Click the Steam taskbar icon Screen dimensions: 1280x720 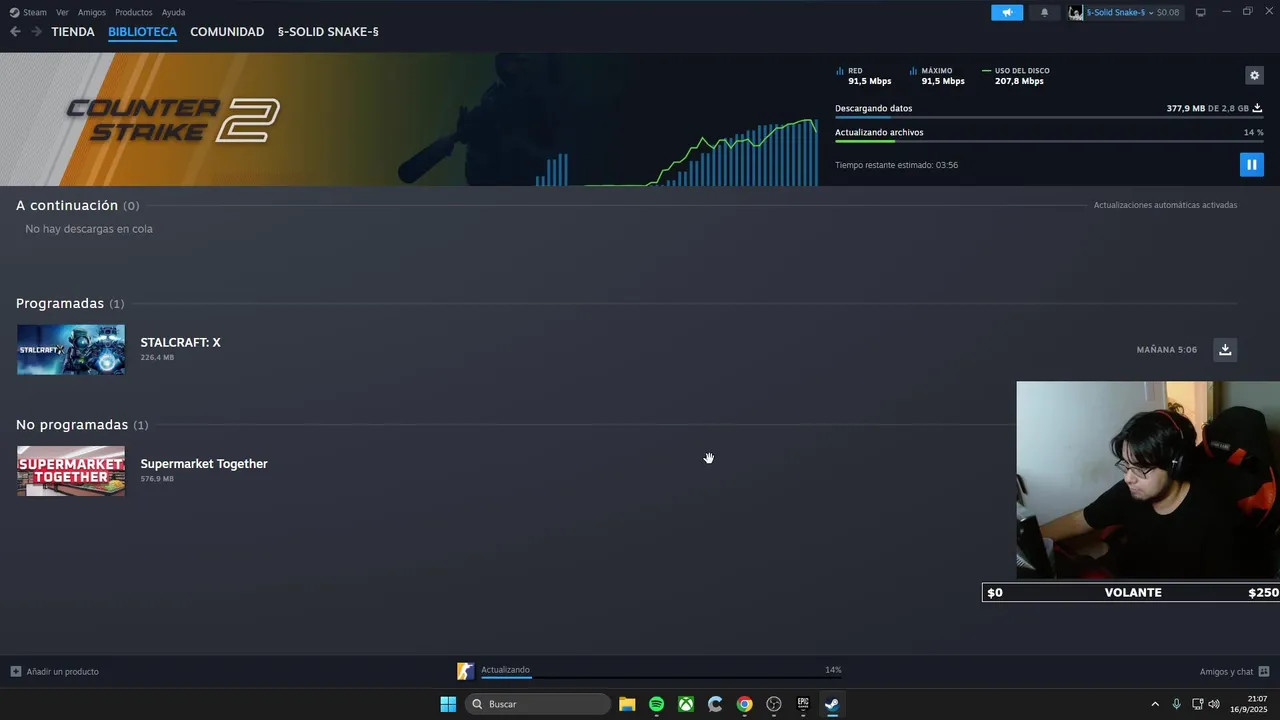[832, 704]
